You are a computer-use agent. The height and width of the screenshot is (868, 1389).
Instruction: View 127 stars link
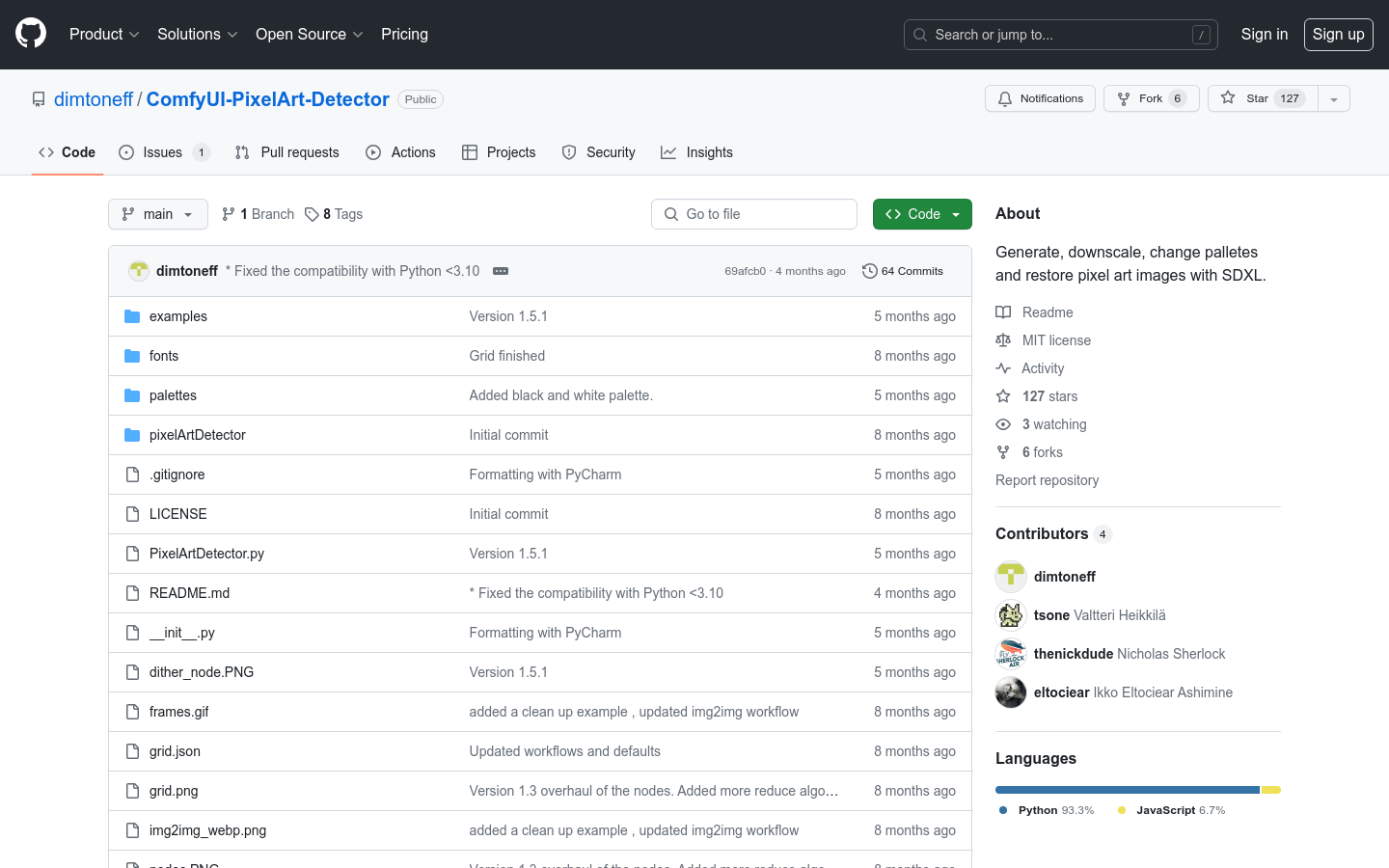point(1037,396)
